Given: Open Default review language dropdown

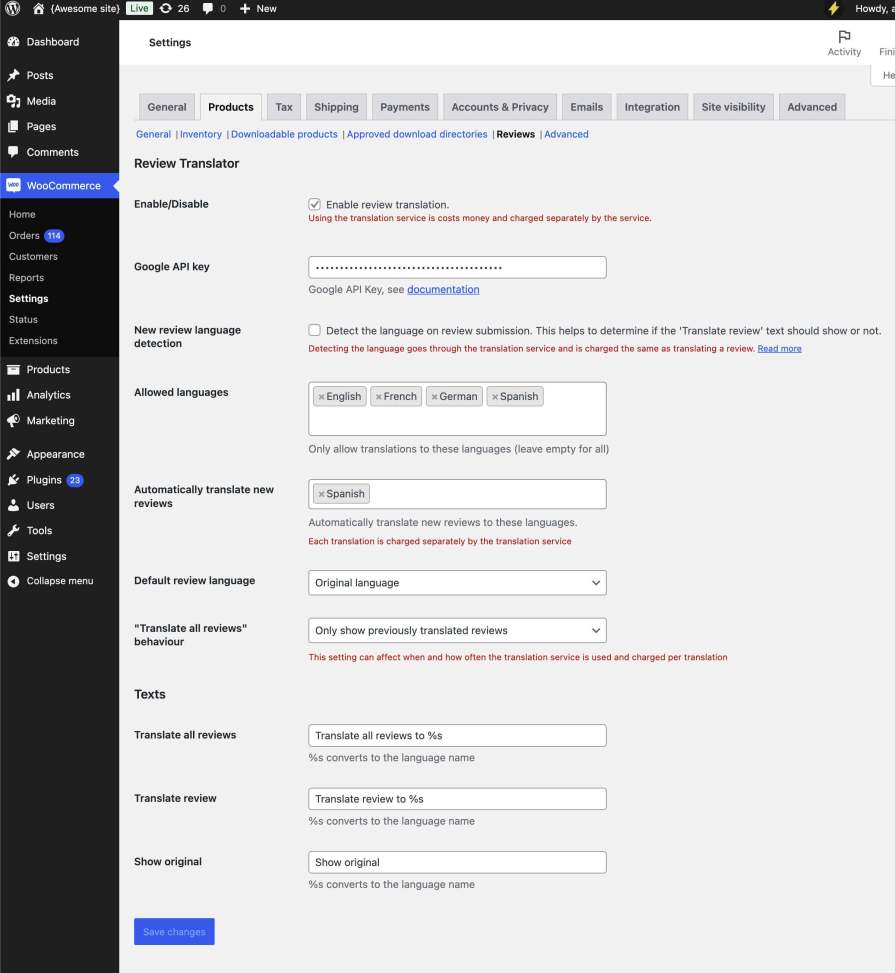Looking at the screenshot, I should (x=457, y=583).
